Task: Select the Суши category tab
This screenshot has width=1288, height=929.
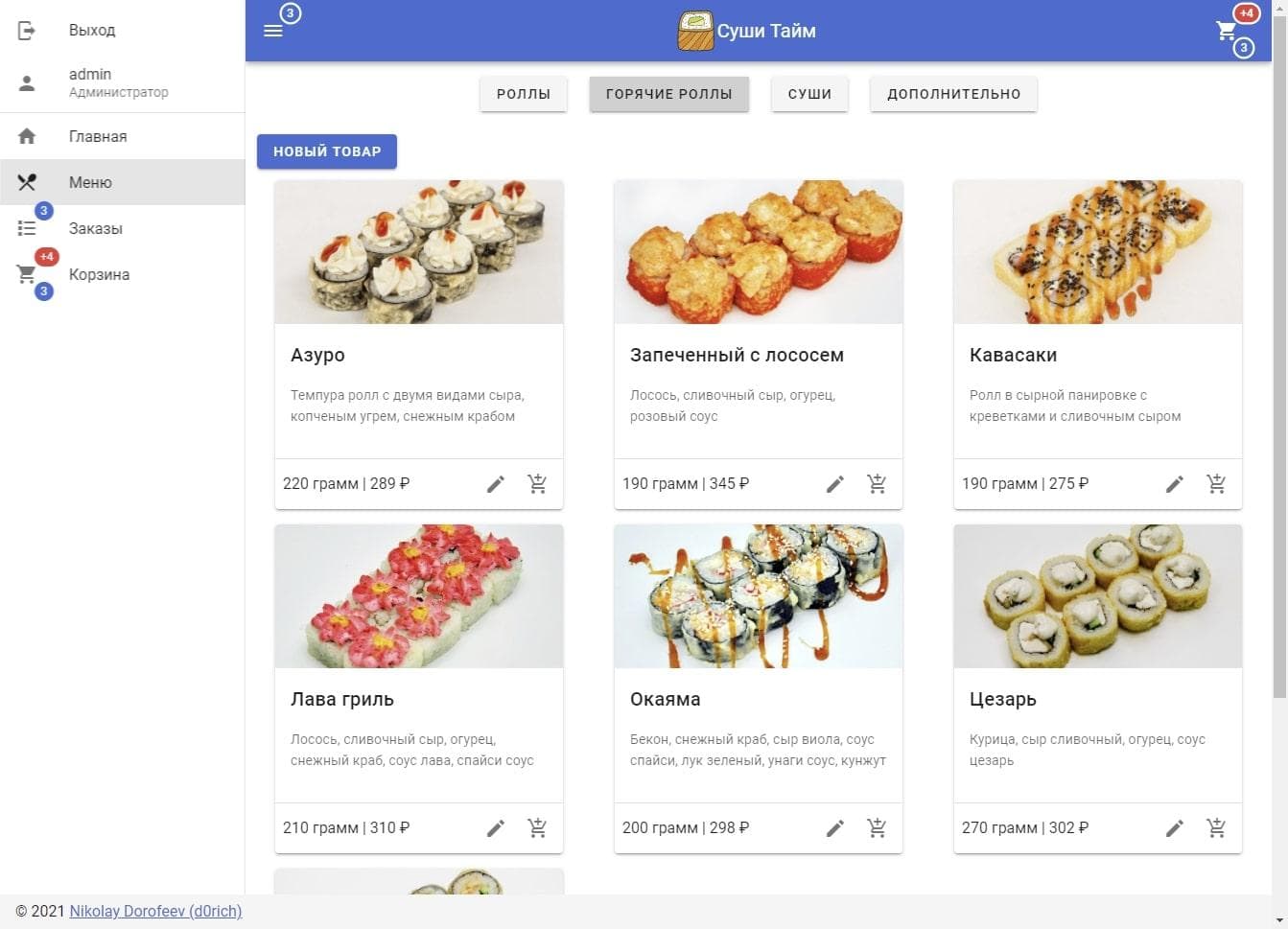Action: (809, 94)
